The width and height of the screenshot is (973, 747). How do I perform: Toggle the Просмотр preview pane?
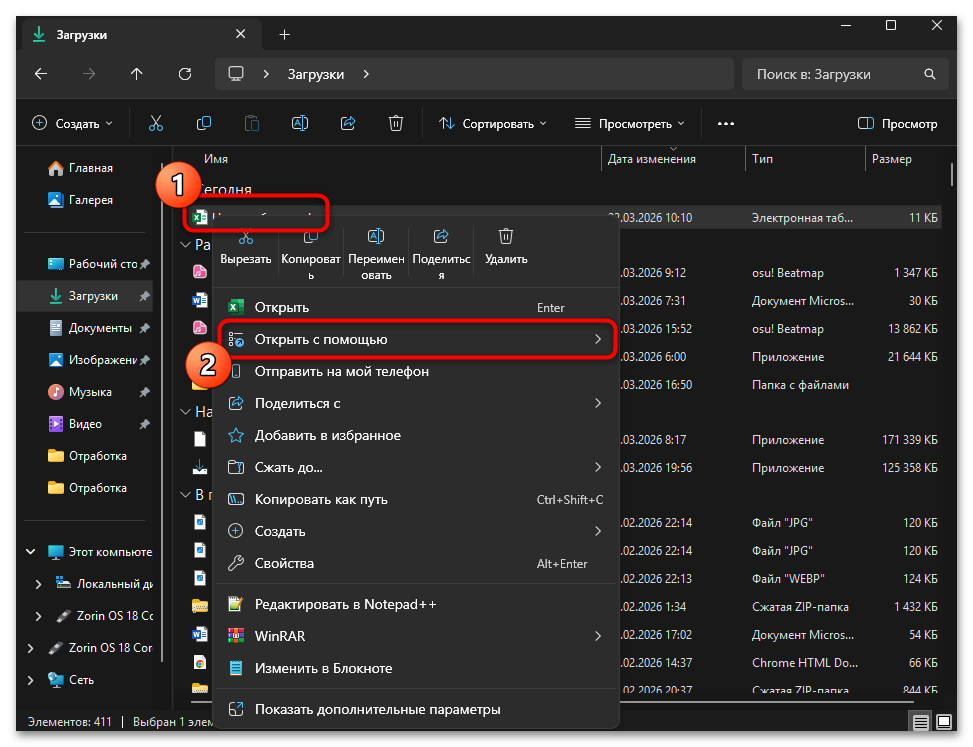tap(897, 123)
